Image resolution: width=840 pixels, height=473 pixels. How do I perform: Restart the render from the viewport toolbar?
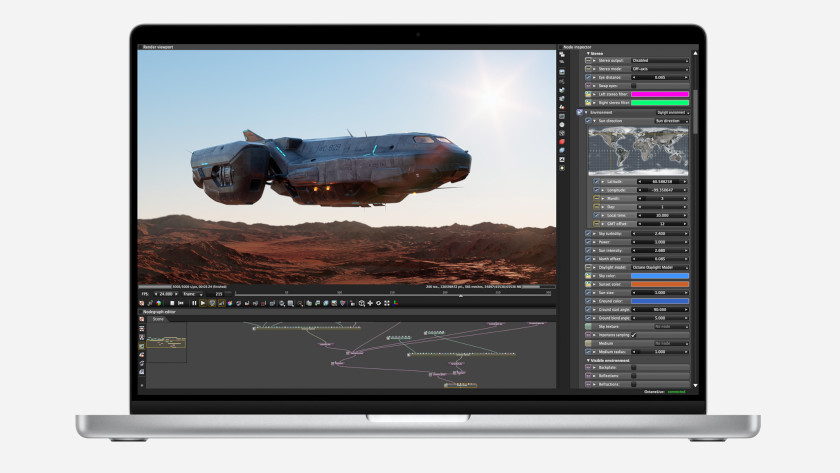(181, 303)
